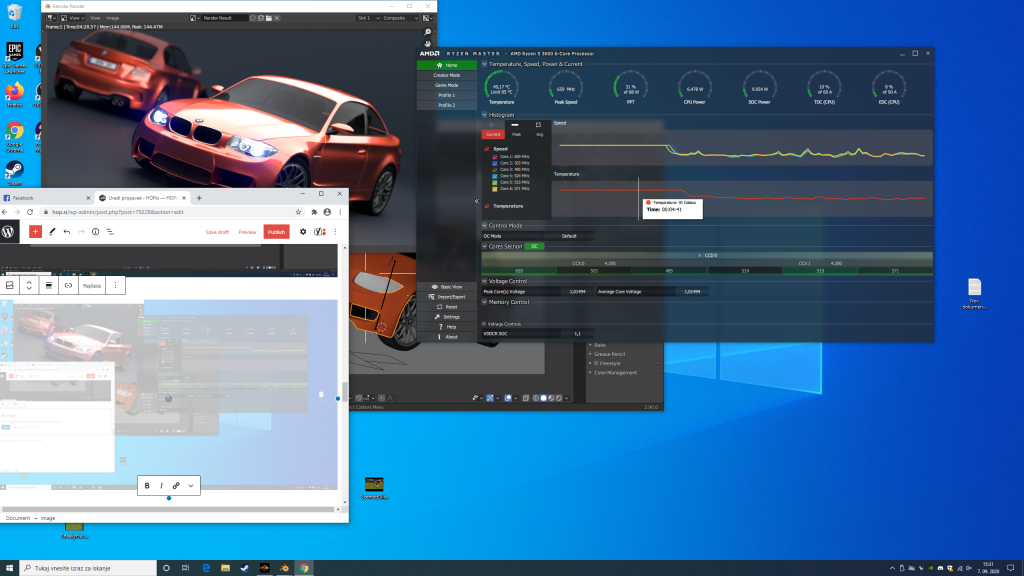
Task: Insert link on the image block toolbar
Action: pos(68,285)
